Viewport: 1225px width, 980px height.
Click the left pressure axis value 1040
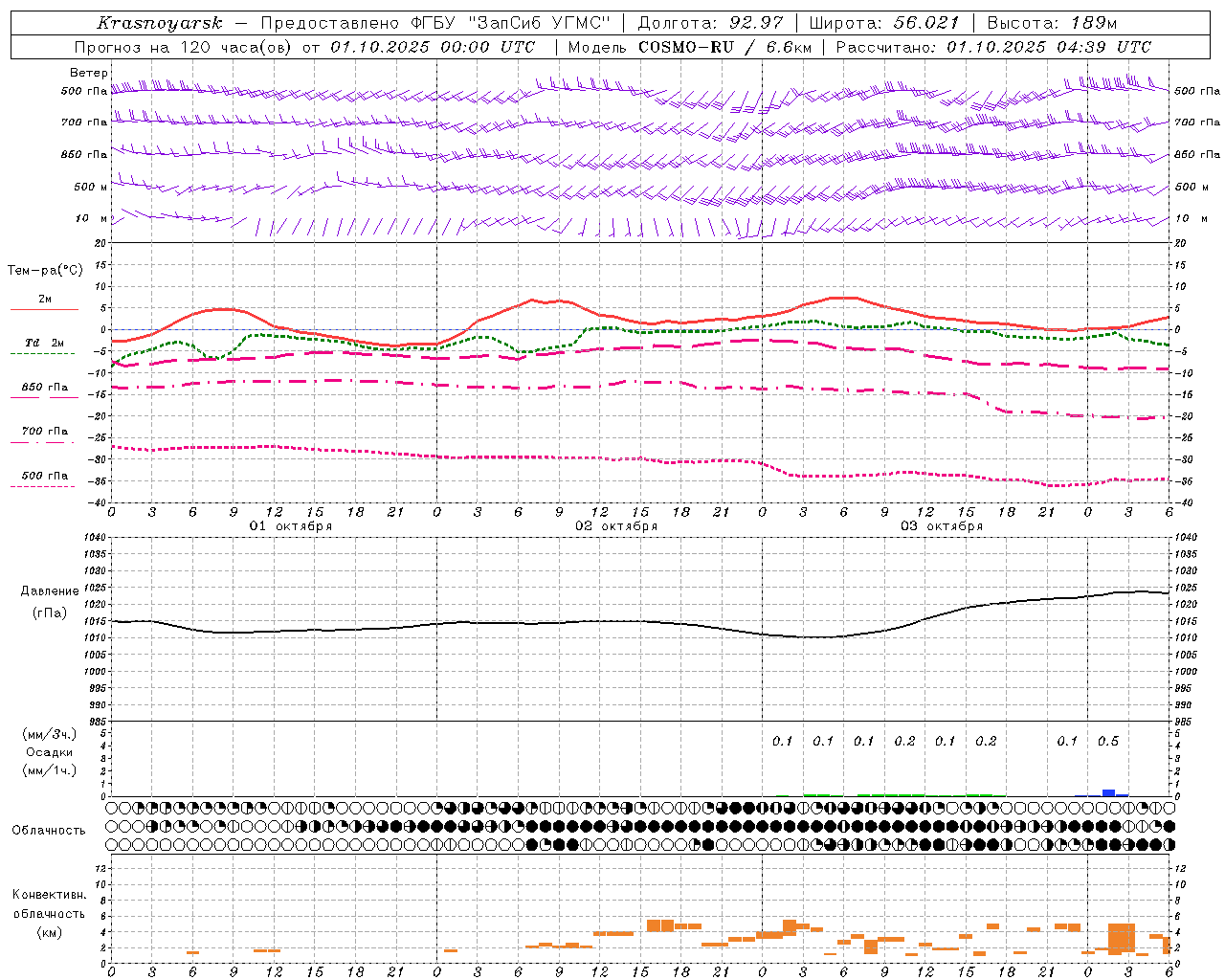[96, 537]
